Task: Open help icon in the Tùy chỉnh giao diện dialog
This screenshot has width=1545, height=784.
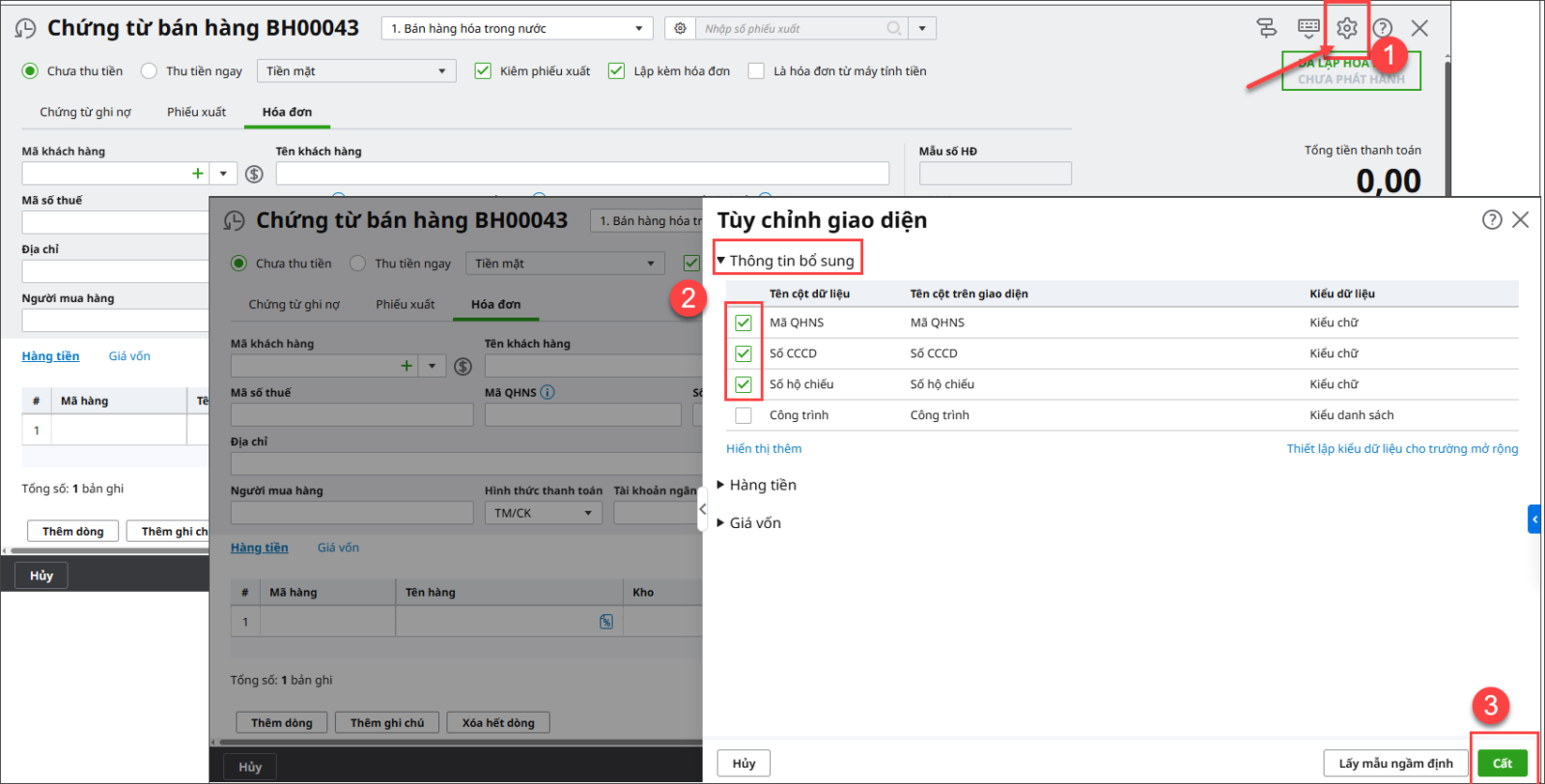Action: tap(1492, 220)
